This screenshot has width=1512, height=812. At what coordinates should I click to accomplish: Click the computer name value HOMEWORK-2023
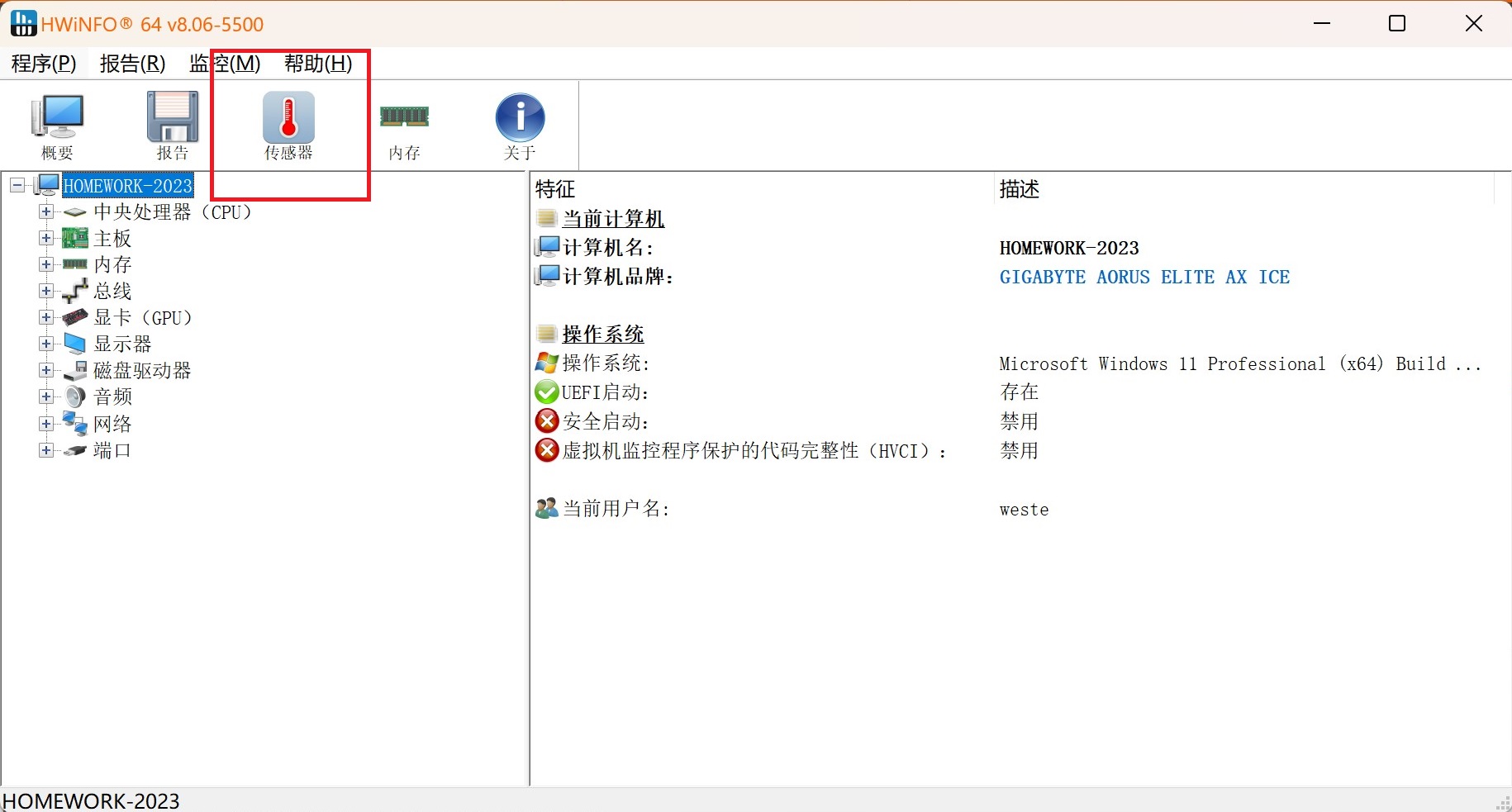click(1069, 248)
